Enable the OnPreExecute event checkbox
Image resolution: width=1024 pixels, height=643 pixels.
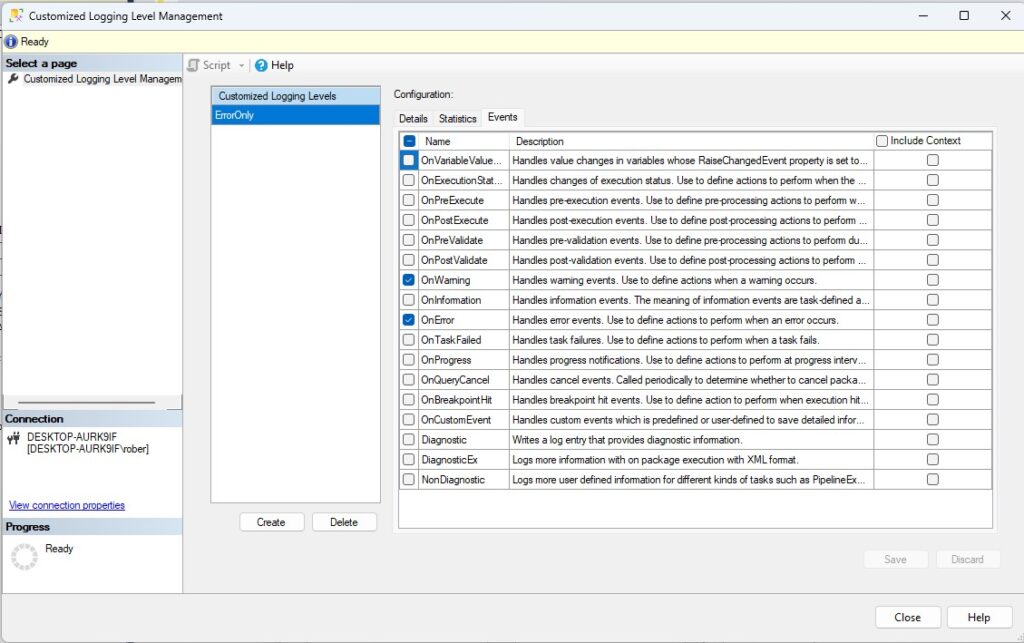tap(409, 200)
